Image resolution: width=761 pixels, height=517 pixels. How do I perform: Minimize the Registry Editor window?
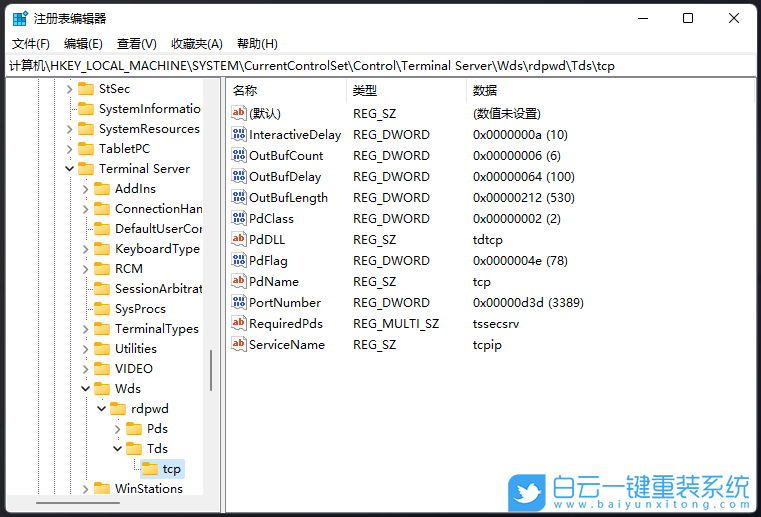643,18
